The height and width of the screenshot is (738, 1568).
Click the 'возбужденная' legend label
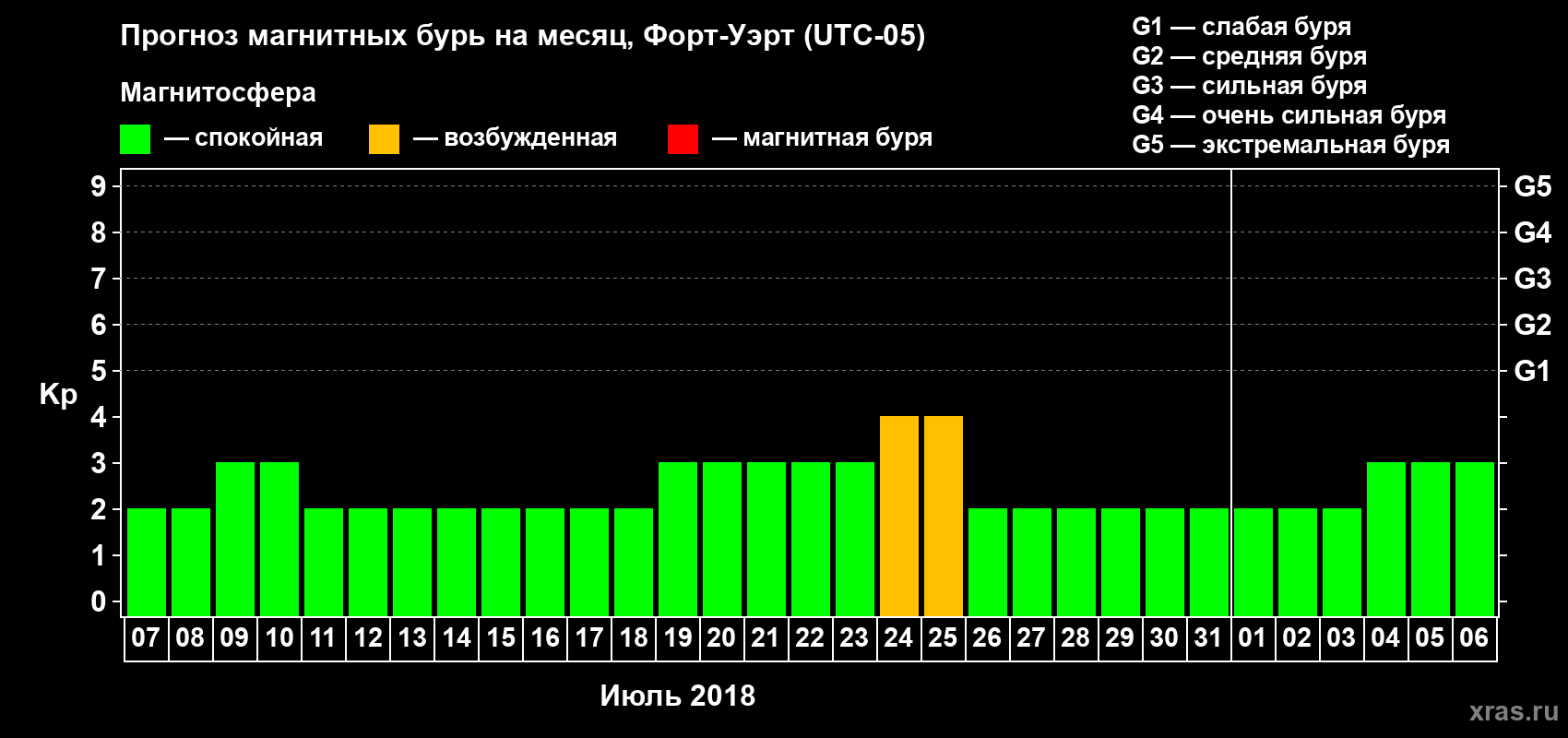(530, 137)
